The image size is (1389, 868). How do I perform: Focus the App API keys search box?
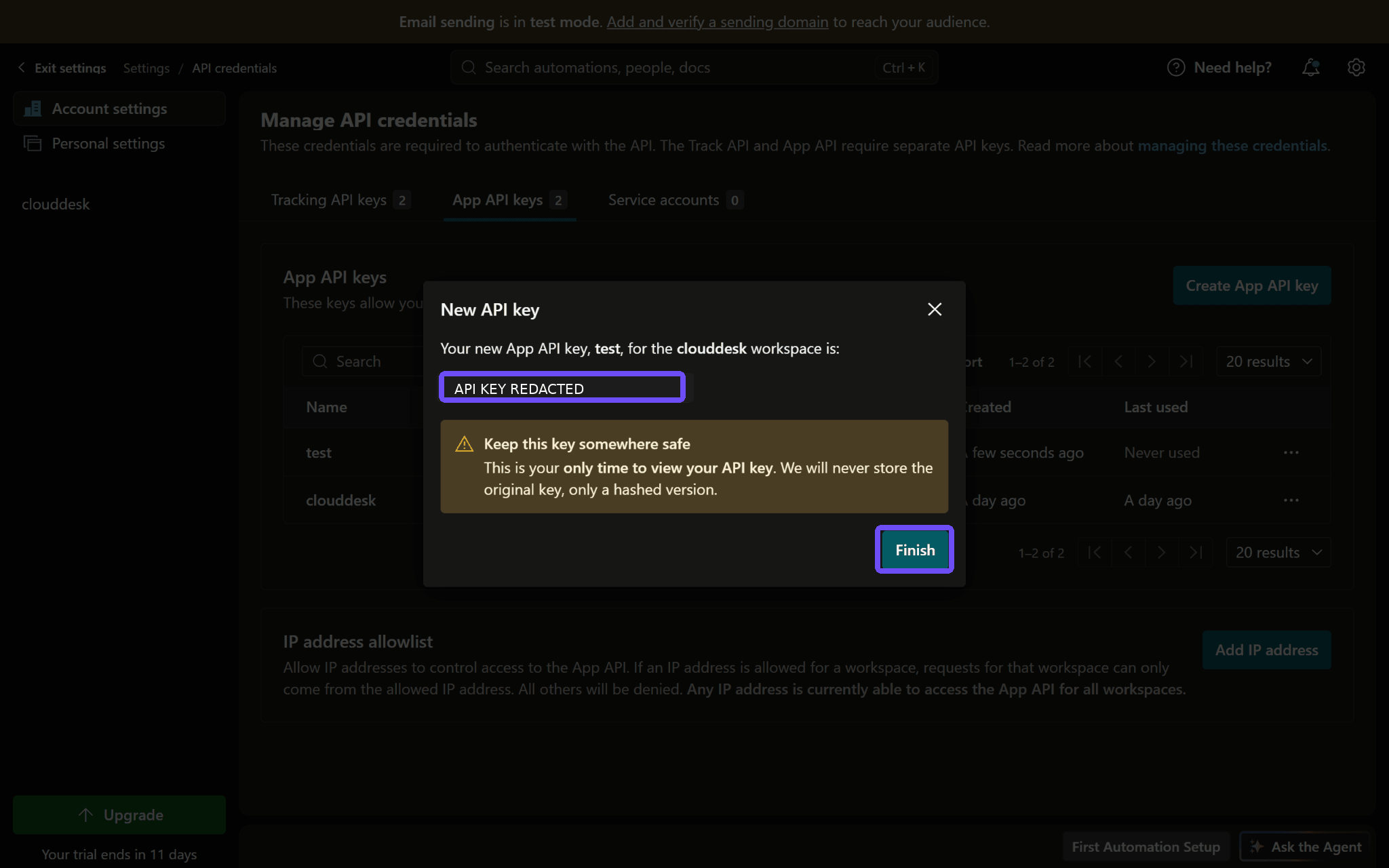point(363,361)
